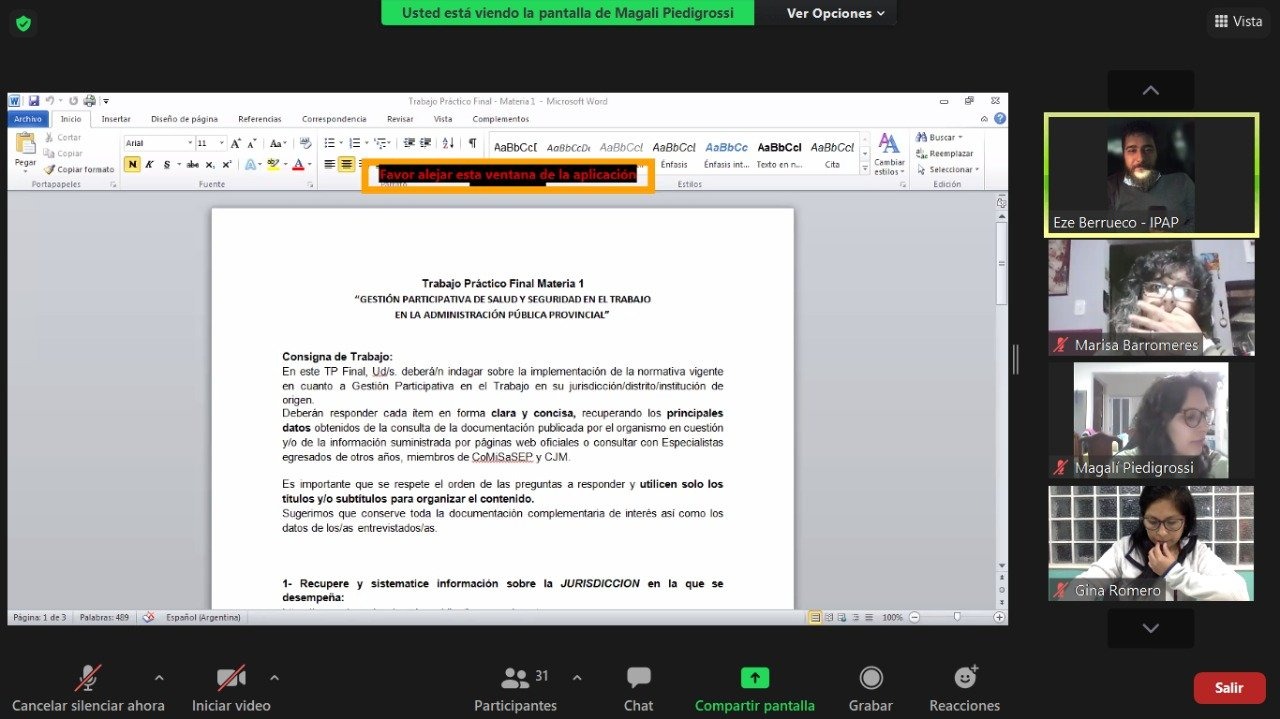
Task: Select Marisa Barromeres video thumbnail
Action: coord(1150,298)
